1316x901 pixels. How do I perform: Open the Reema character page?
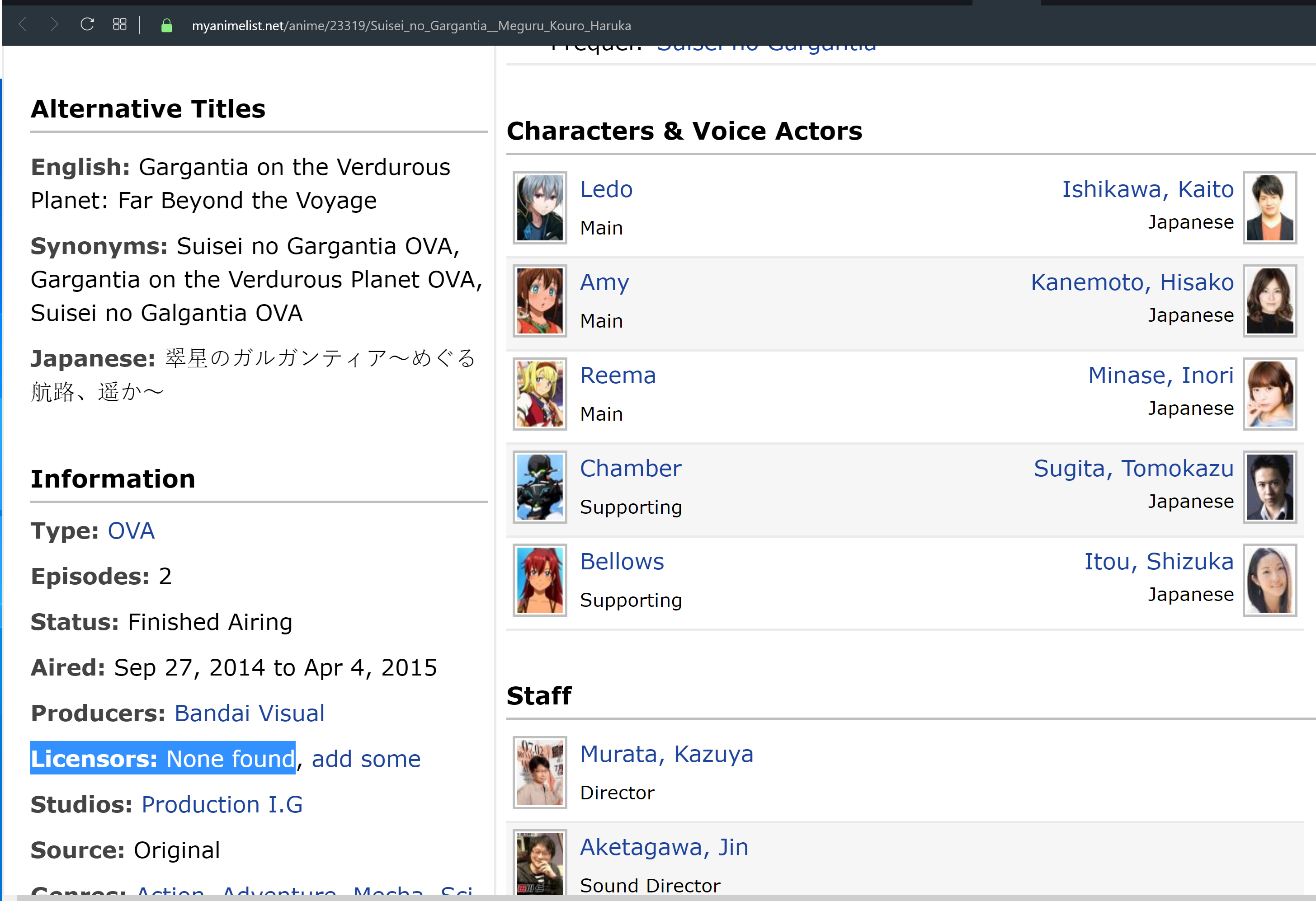coord(618,375)
